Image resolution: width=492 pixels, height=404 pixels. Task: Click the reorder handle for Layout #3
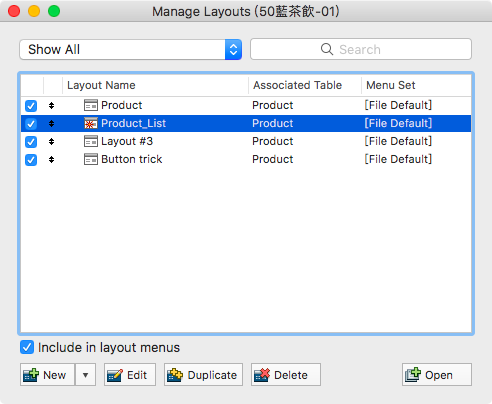tap(51, 142)
